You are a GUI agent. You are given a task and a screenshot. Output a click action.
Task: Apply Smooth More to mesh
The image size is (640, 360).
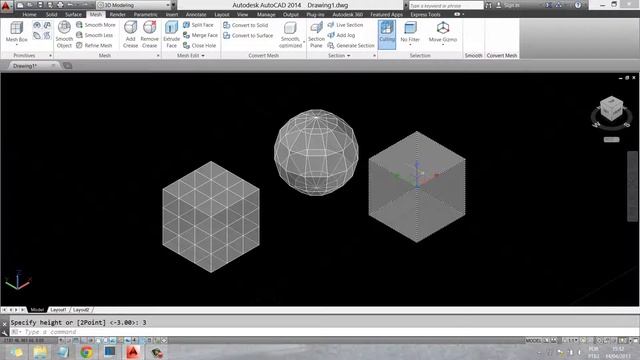coord(96,25)
